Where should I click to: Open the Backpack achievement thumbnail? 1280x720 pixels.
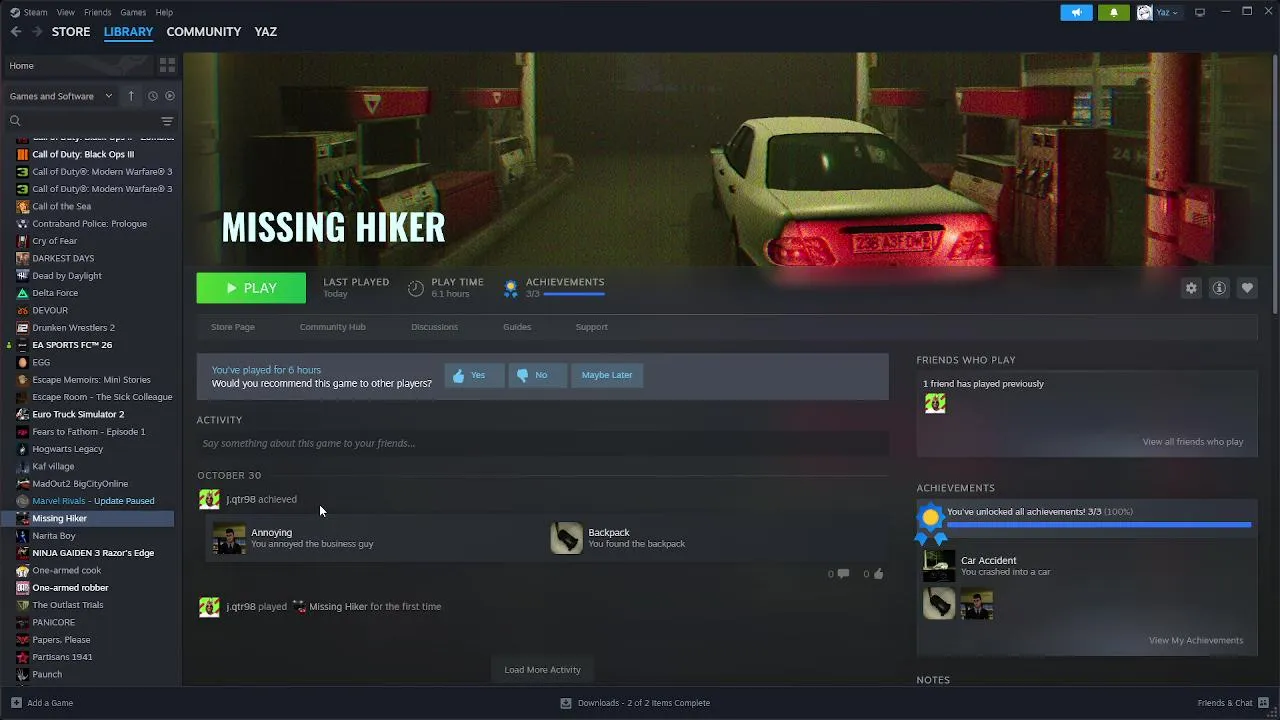(567, 538)
